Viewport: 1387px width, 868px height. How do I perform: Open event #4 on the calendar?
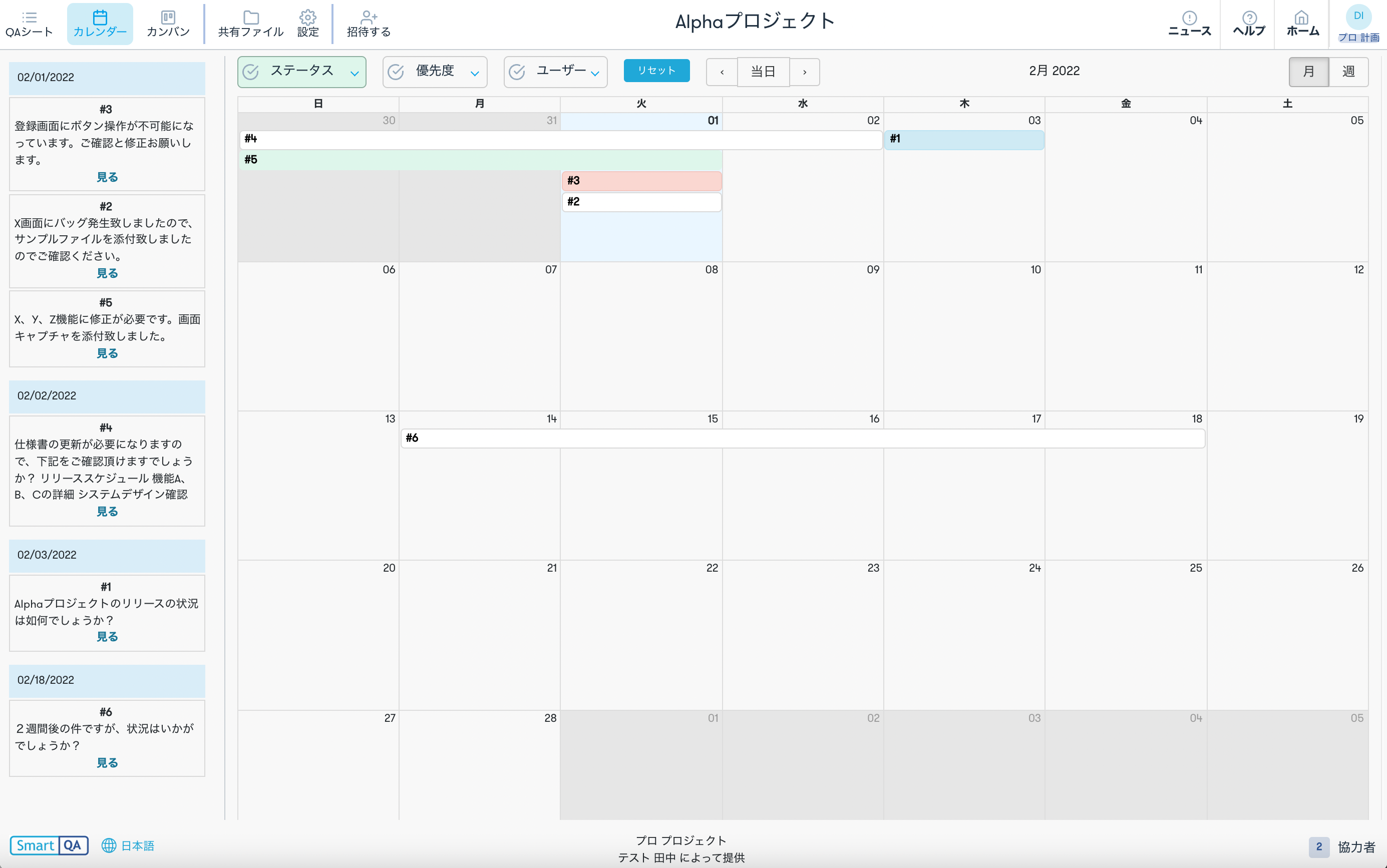[x=561, y=140]
